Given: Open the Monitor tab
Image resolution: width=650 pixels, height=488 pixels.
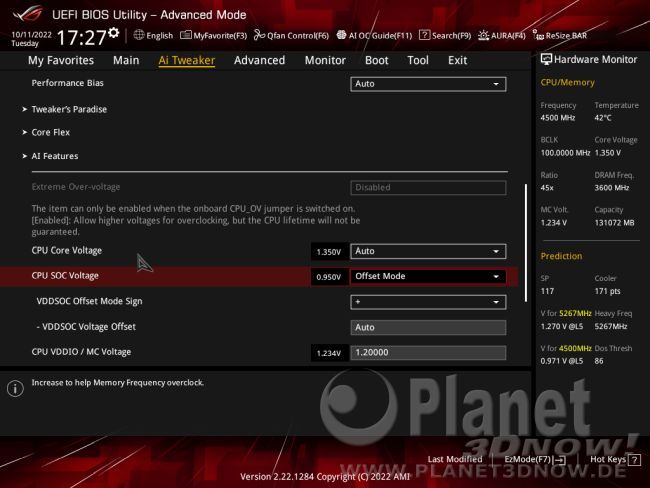Looking at the screenshot, I should coord(325,61).
